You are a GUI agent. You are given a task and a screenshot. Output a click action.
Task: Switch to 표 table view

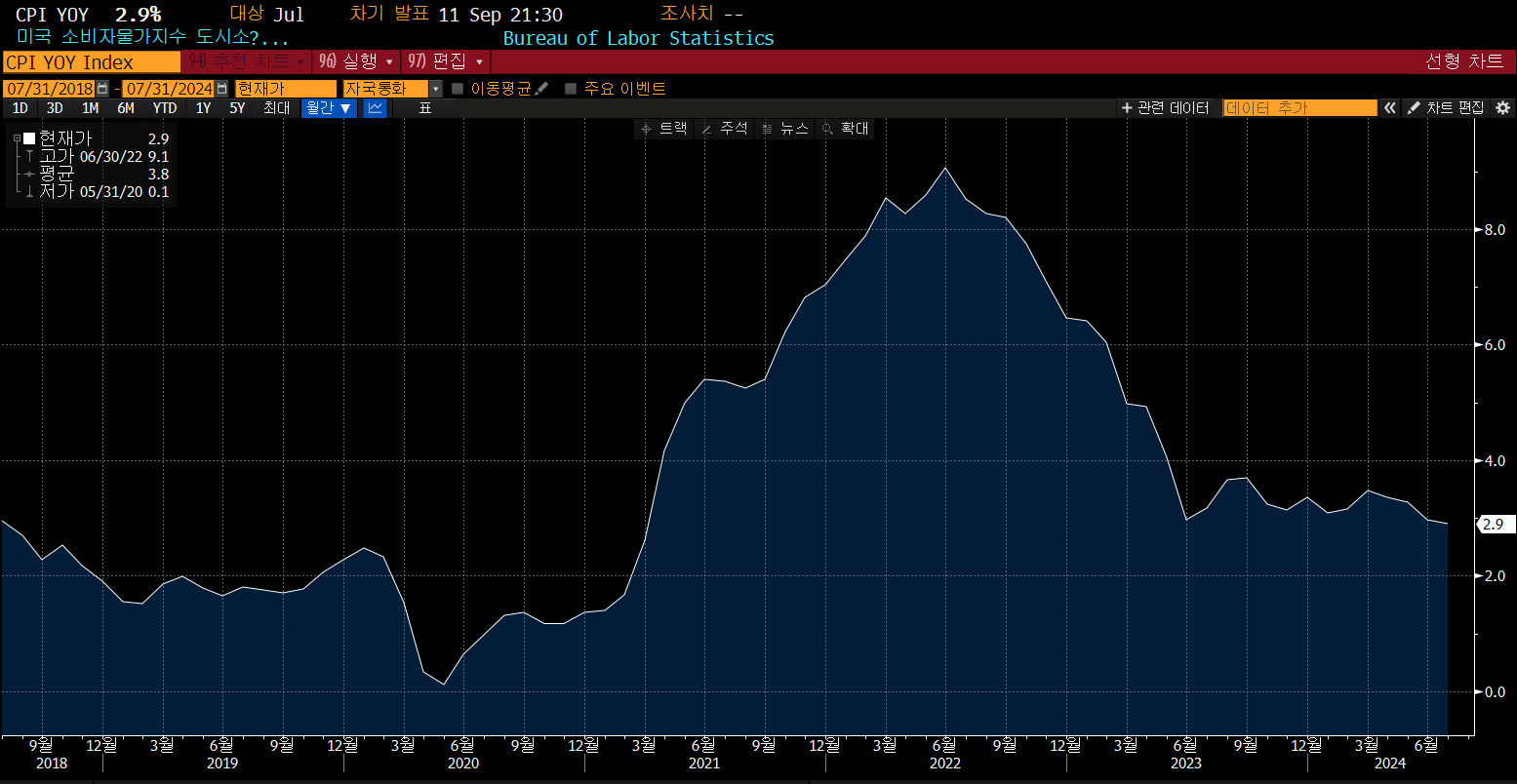pyautogui.click(x=425, y=108)
